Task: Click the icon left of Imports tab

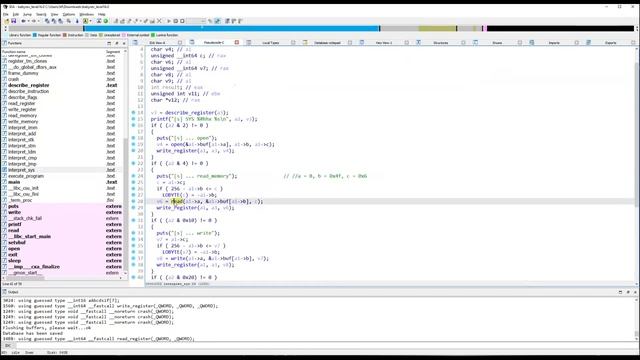Action: pyautogui.click(x=532, y=42)
